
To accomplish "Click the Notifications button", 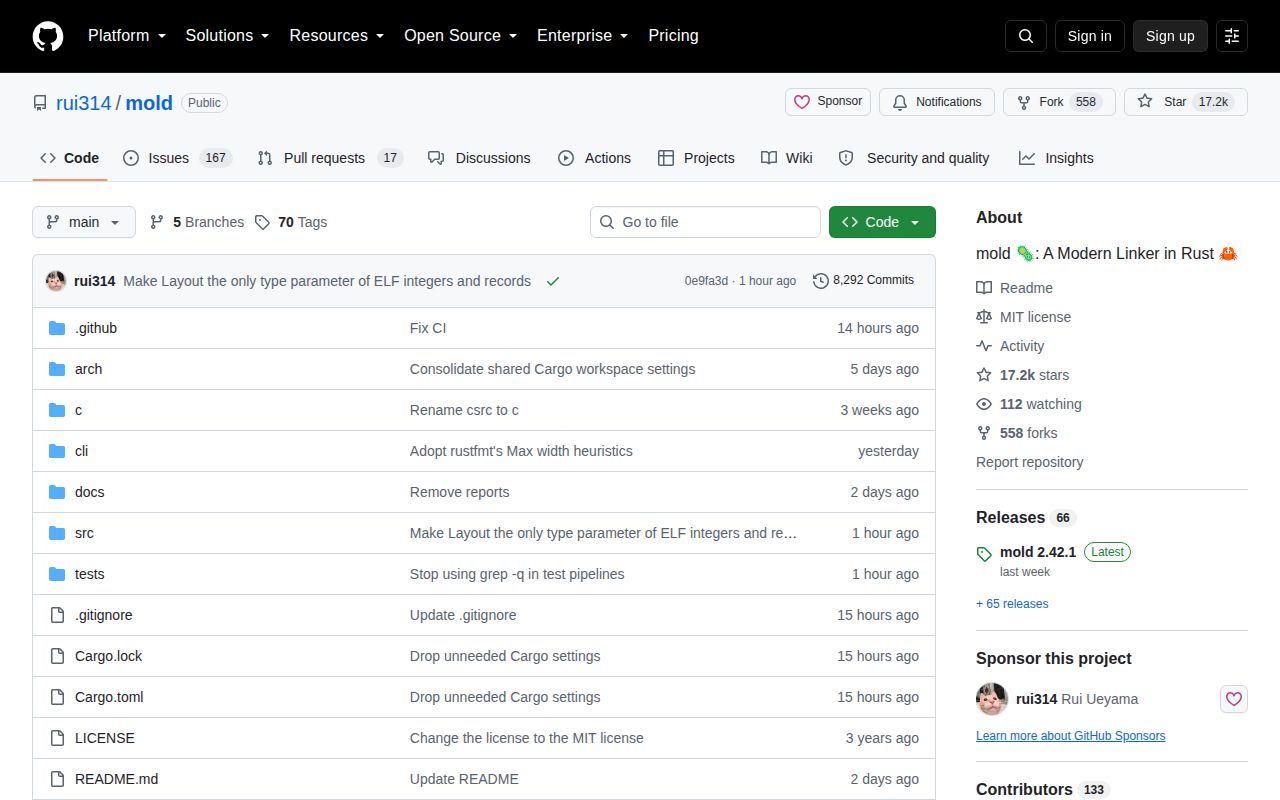I will coord(937,102).
